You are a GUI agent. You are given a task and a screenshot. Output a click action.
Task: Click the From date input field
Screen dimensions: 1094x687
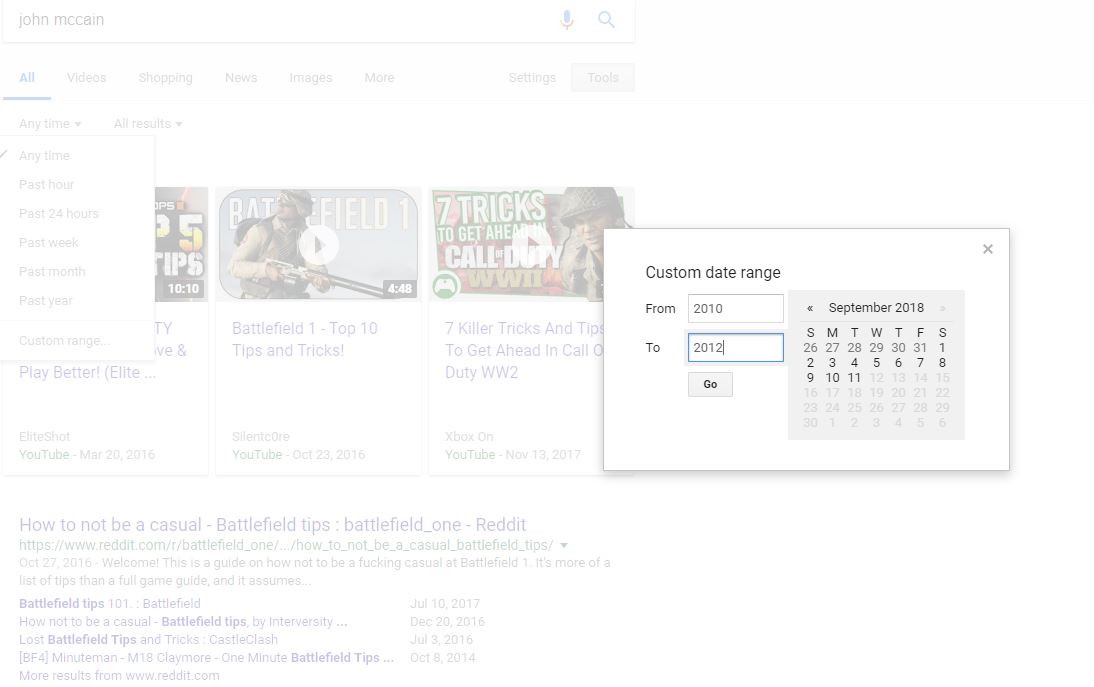(735, 308)
